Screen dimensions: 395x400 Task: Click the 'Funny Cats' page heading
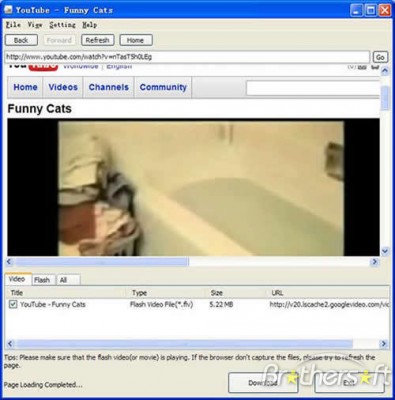pyautogui.click(x=40, y=109)
